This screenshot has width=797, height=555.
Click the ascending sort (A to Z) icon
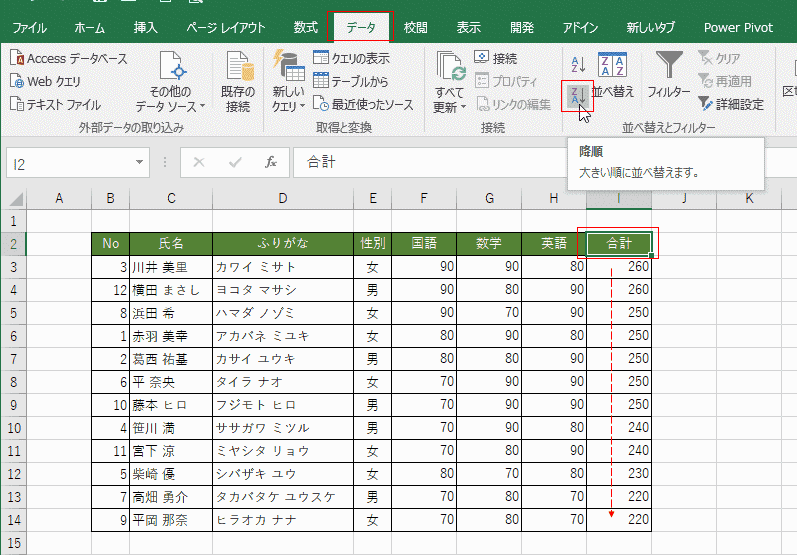tap(578, 65)
